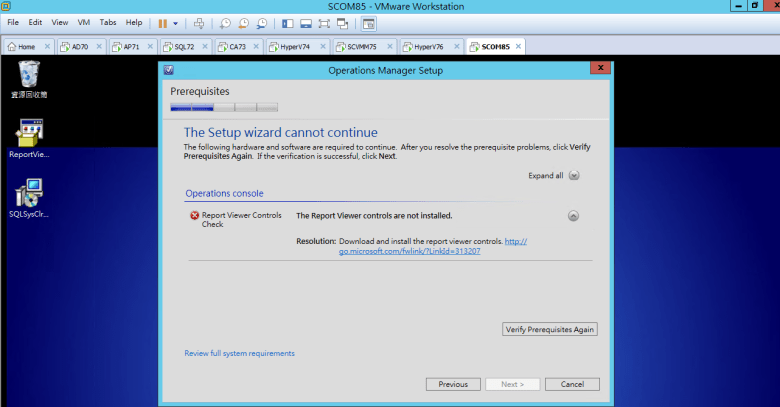The image size is (780, 407).
Task: Open the power options dropdown arrow beside Pause
Action: click(x=176, y=22)
